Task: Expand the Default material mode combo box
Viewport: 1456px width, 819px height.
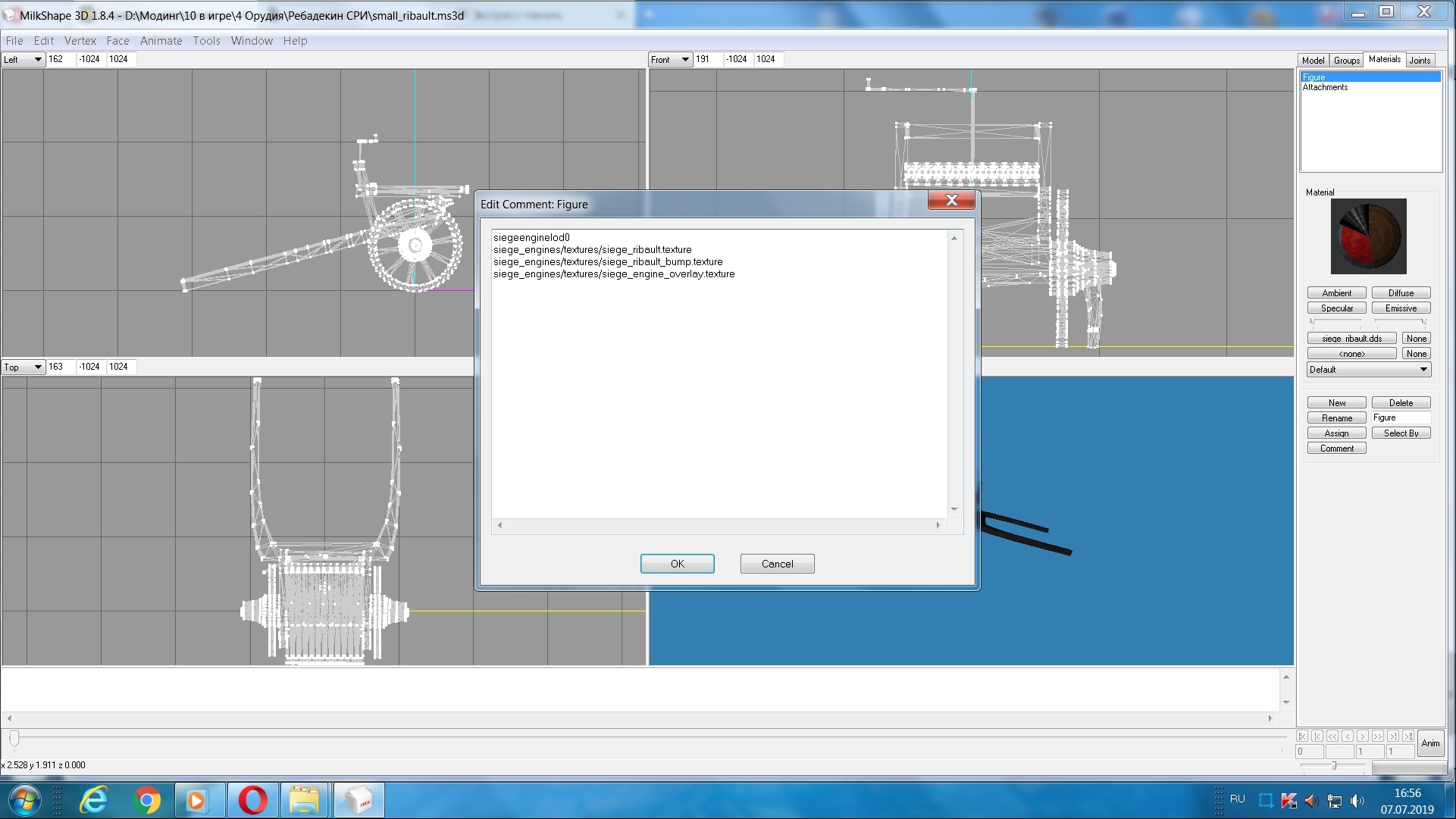Action: pyautogui.click(x=1369, y=370)
